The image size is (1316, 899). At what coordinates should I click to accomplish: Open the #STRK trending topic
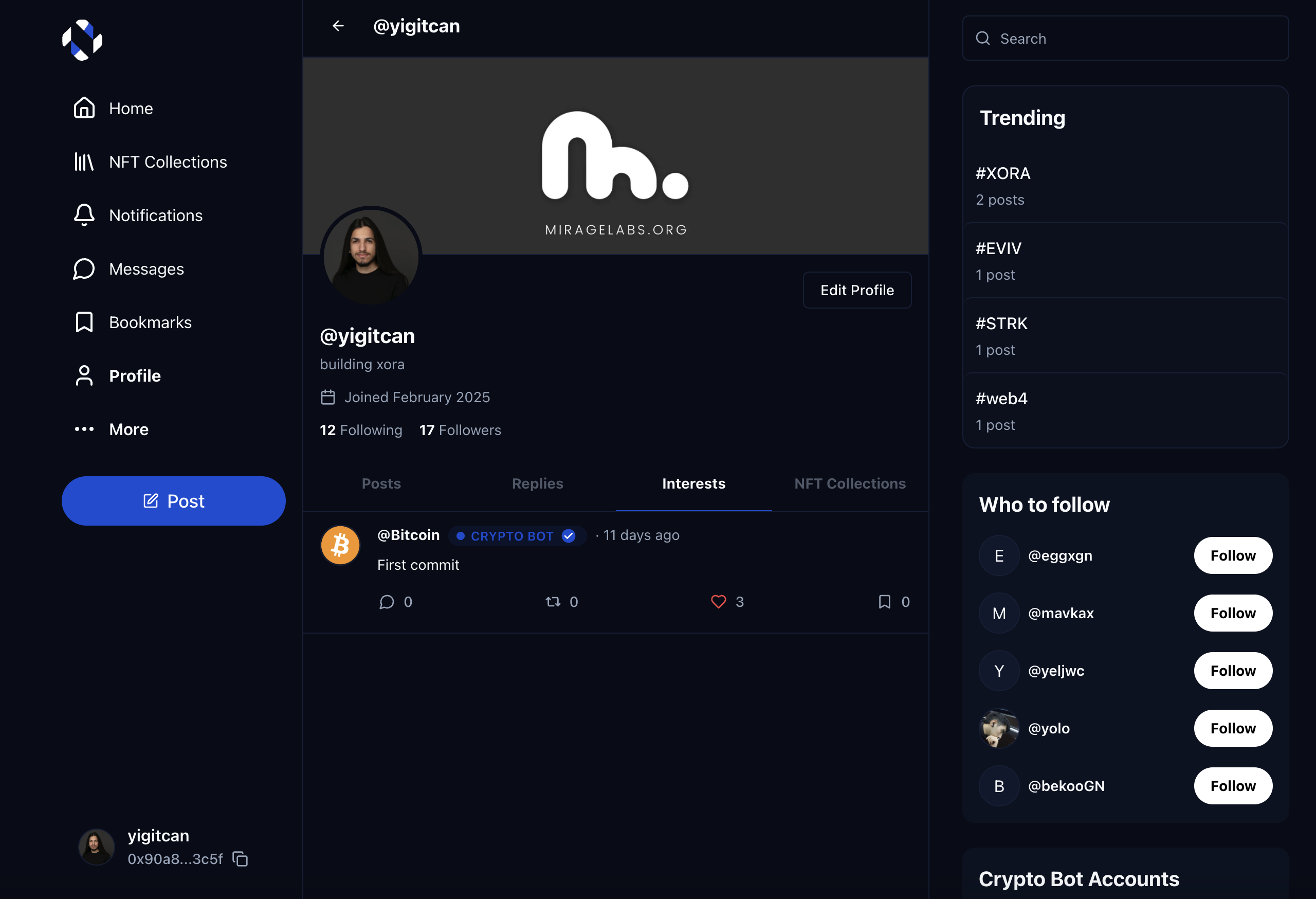pos(1125,336)
